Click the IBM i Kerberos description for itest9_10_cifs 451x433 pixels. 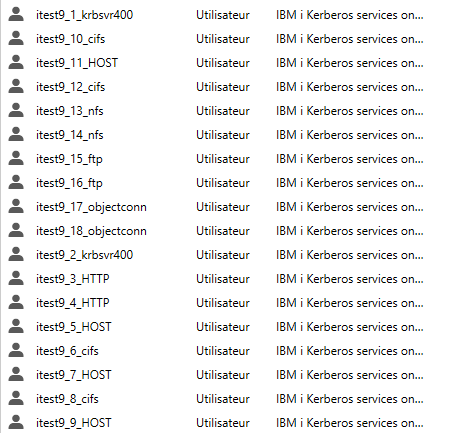pos(350,39)
